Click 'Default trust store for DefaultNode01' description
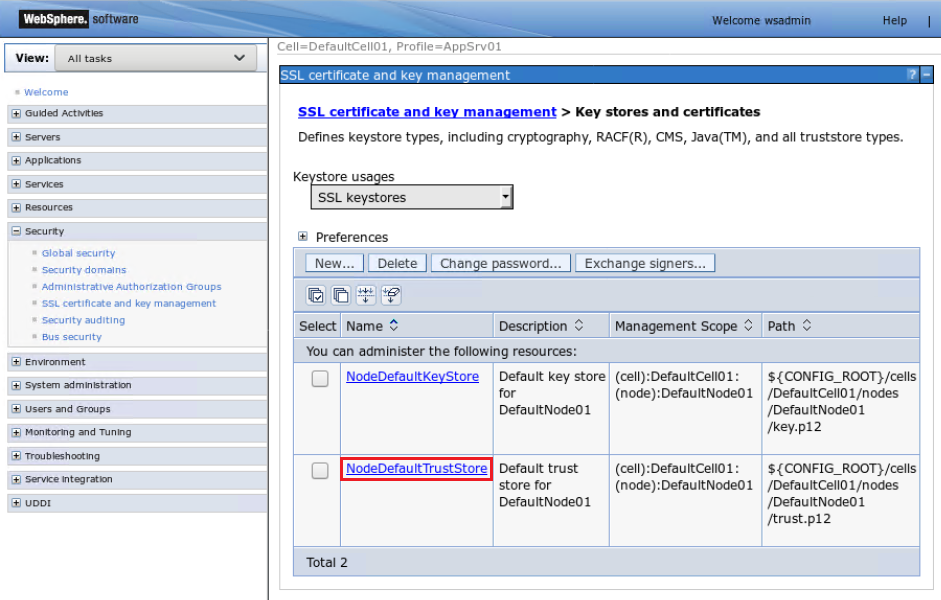The width and height of the screenshot is (941, 600). point(545,485)
